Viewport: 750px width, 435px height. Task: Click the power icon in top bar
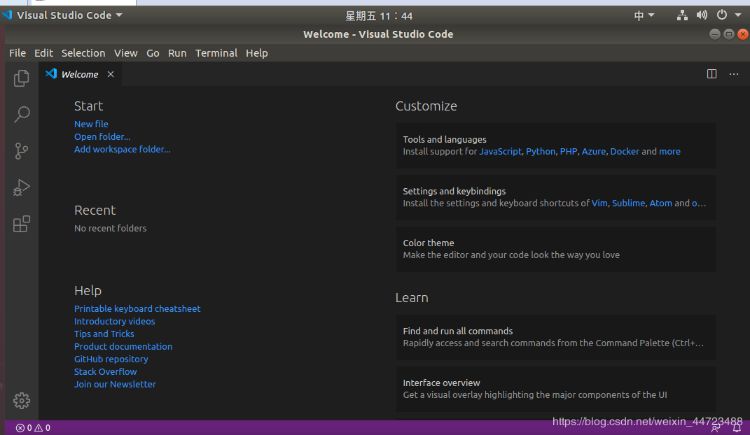pyautogui.click(x=722, y=15)
